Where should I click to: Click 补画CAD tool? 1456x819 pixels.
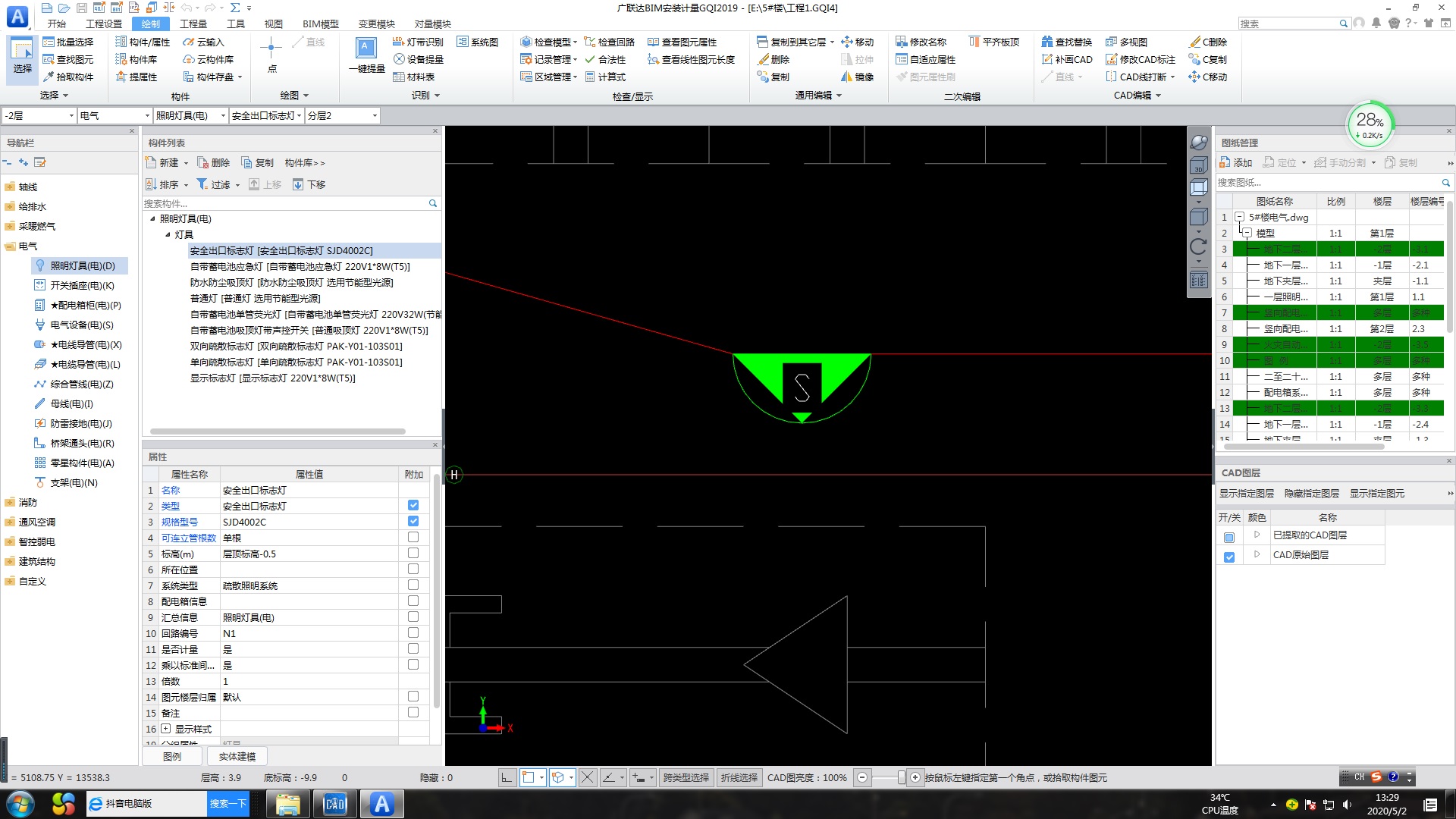pos(1066,59)
